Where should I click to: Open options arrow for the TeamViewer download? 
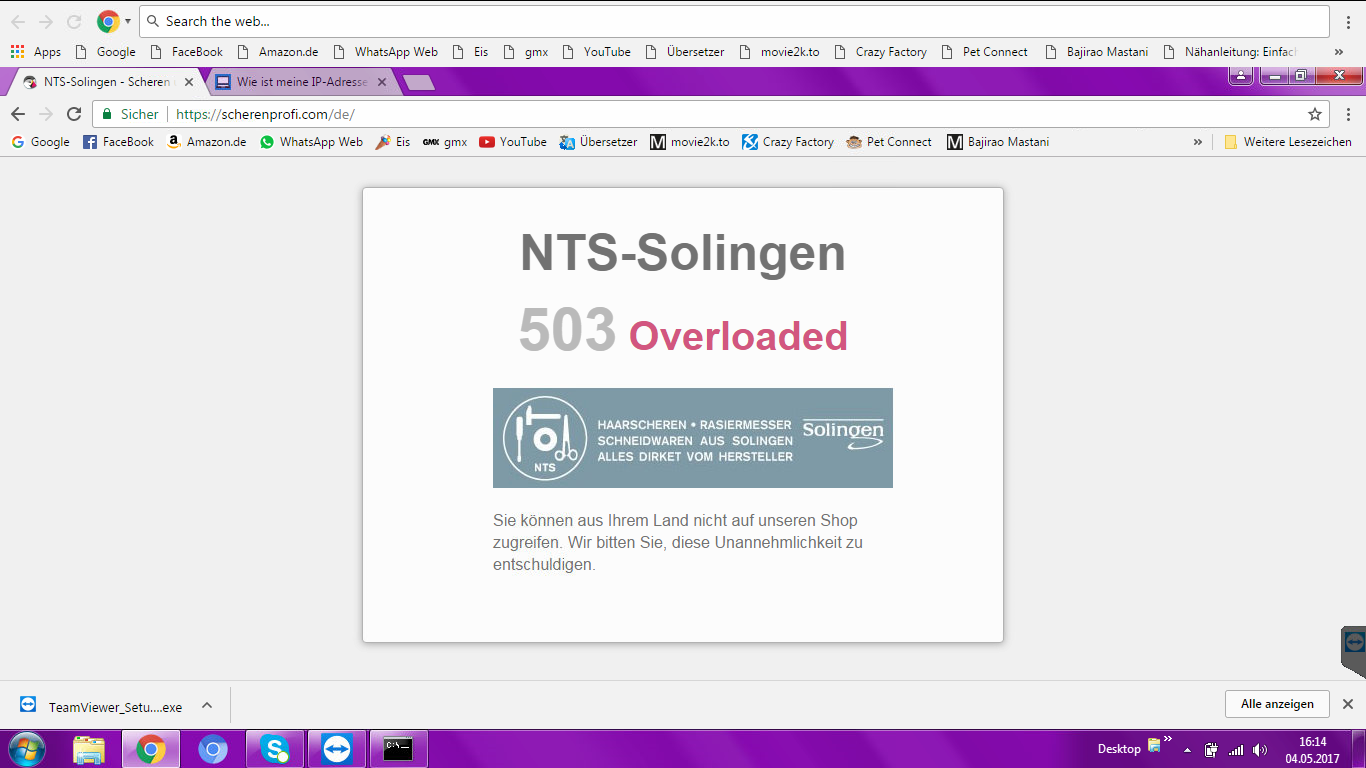point(207,705)
